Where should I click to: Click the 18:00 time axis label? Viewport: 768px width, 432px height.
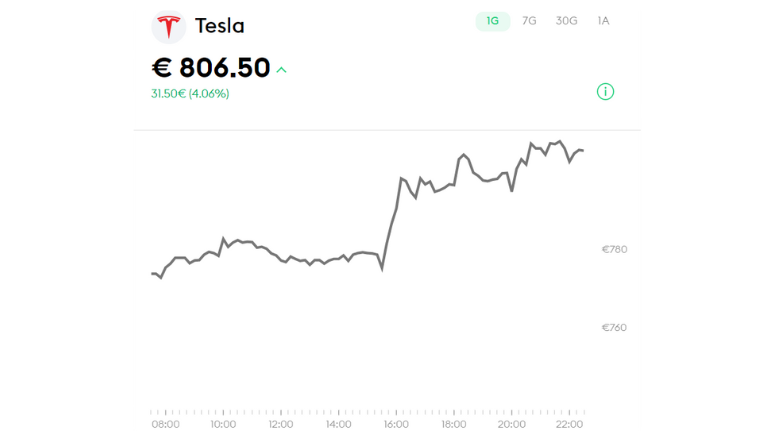click(x=454, y=424)
